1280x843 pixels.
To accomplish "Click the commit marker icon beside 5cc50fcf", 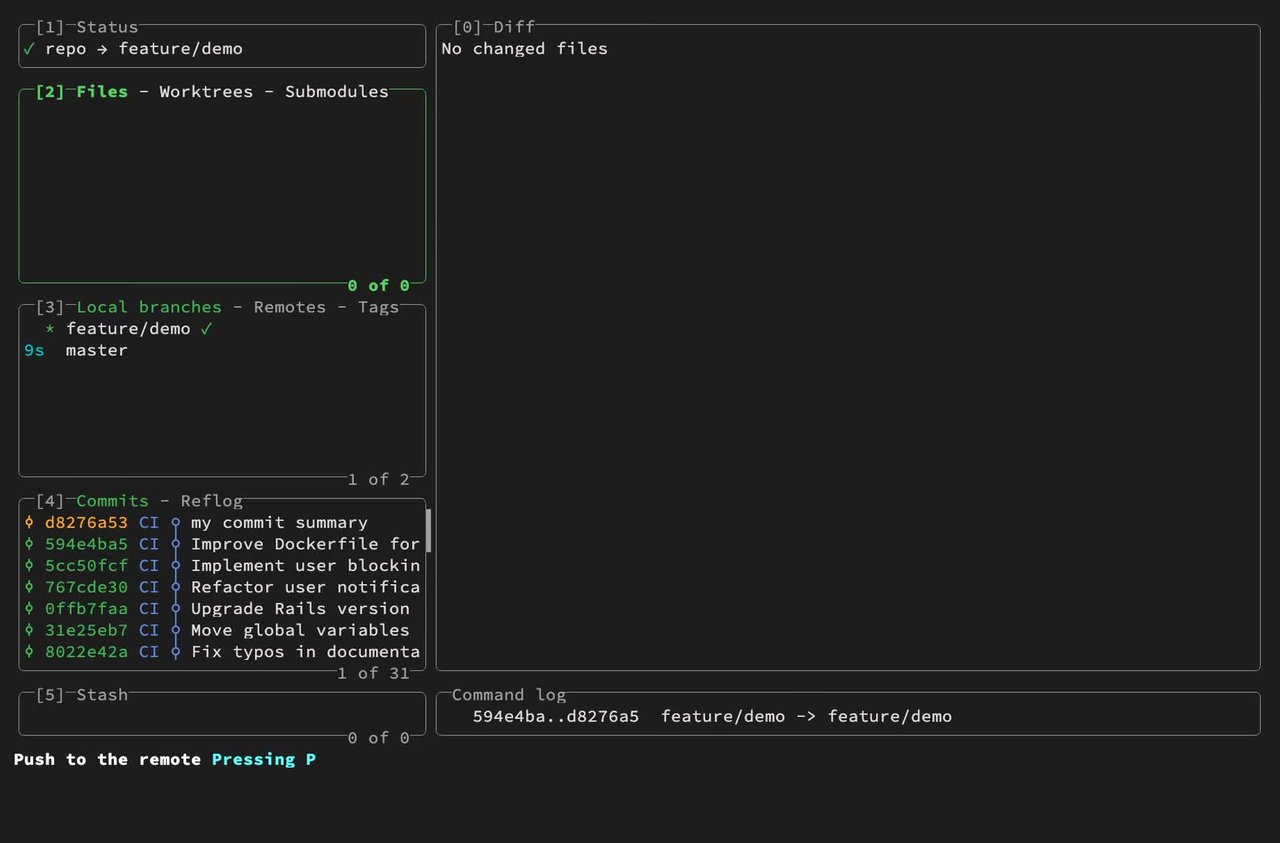I will [29, 566].
